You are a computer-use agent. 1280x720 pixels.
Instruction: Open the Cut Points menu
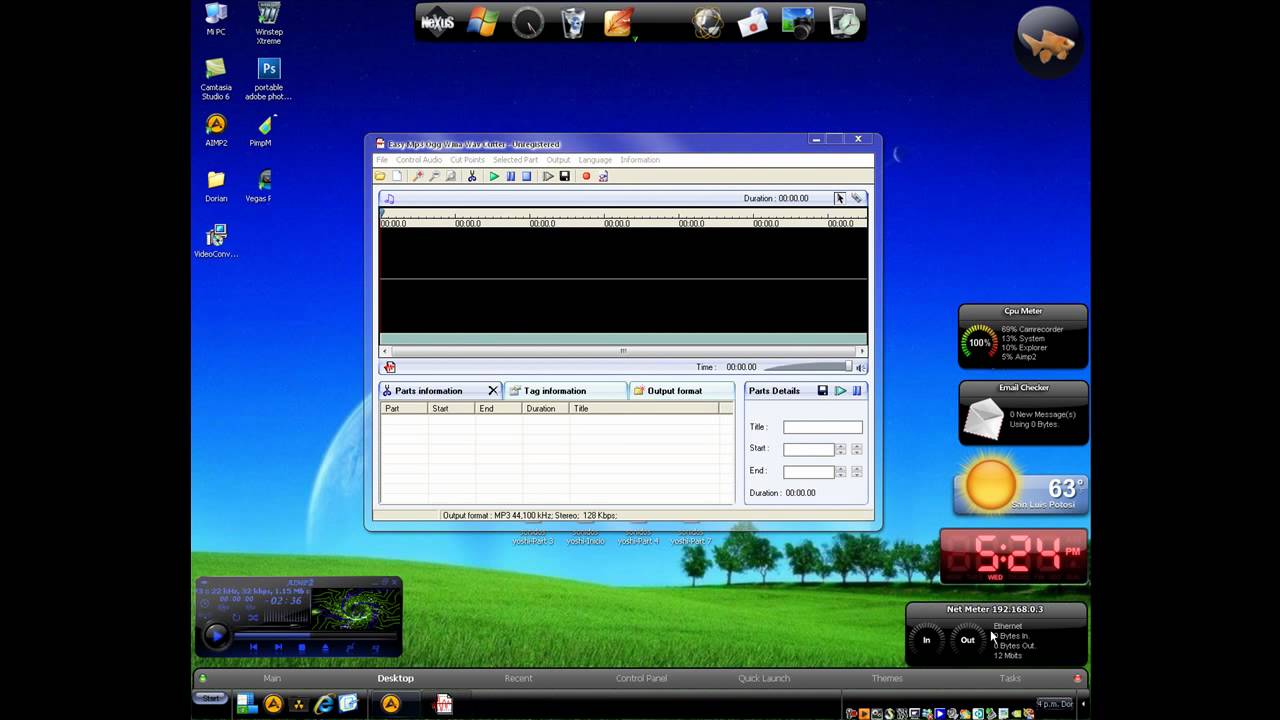[467, 160]
